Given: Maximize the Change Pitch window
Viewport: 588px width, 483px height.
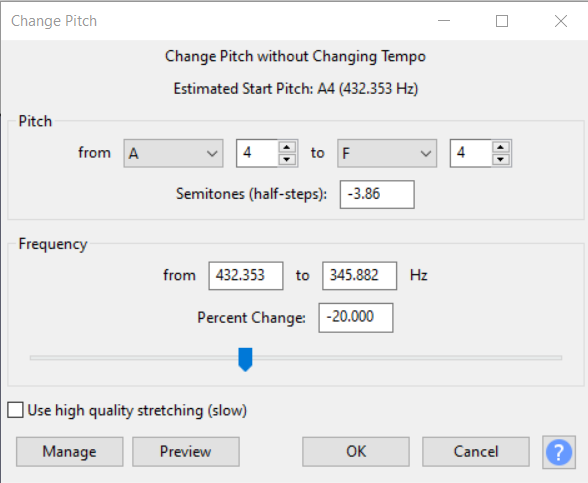Looking at the screenshot, I should [x=502, y=21].
